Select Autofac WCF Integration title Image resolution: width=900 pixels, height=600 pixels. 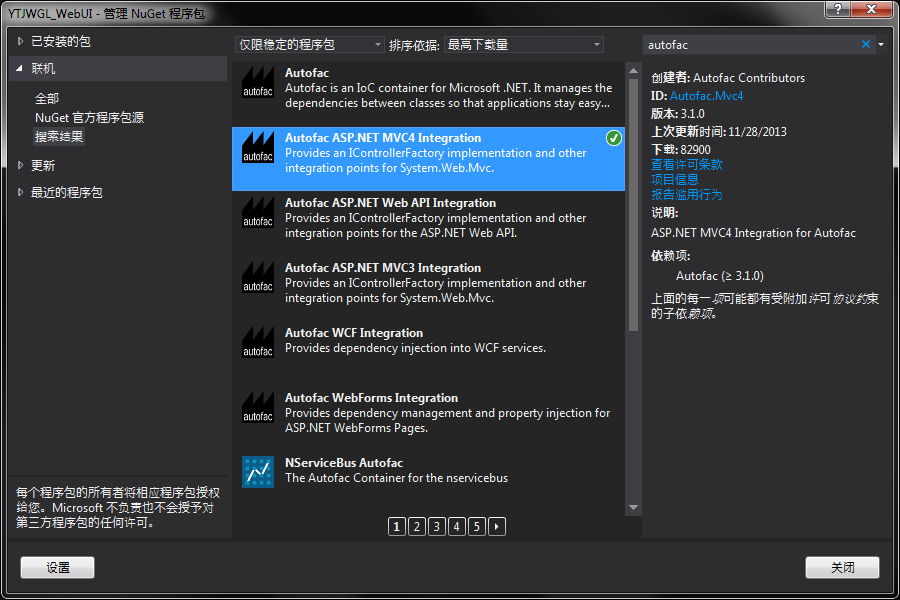(354, 332)
